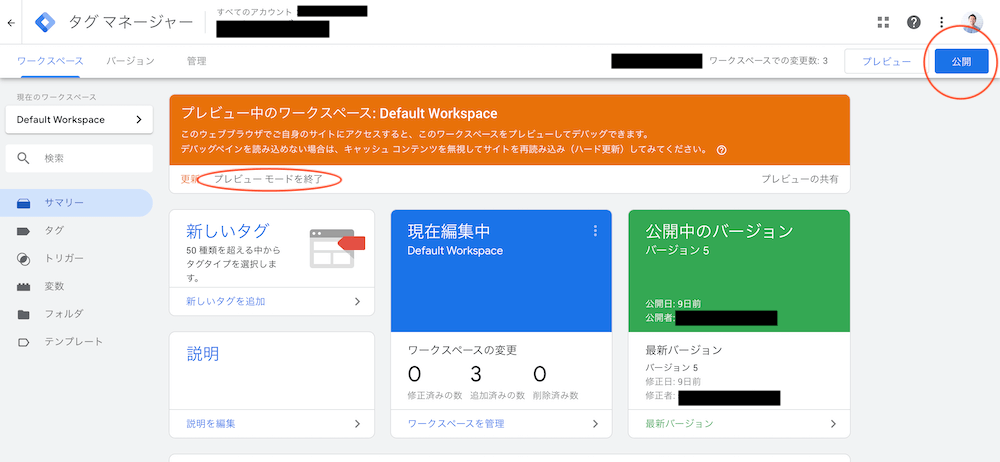Open the help question mark icon
Screen dimensions: 1000x462
pyautogui.click(x=913, y=22)
